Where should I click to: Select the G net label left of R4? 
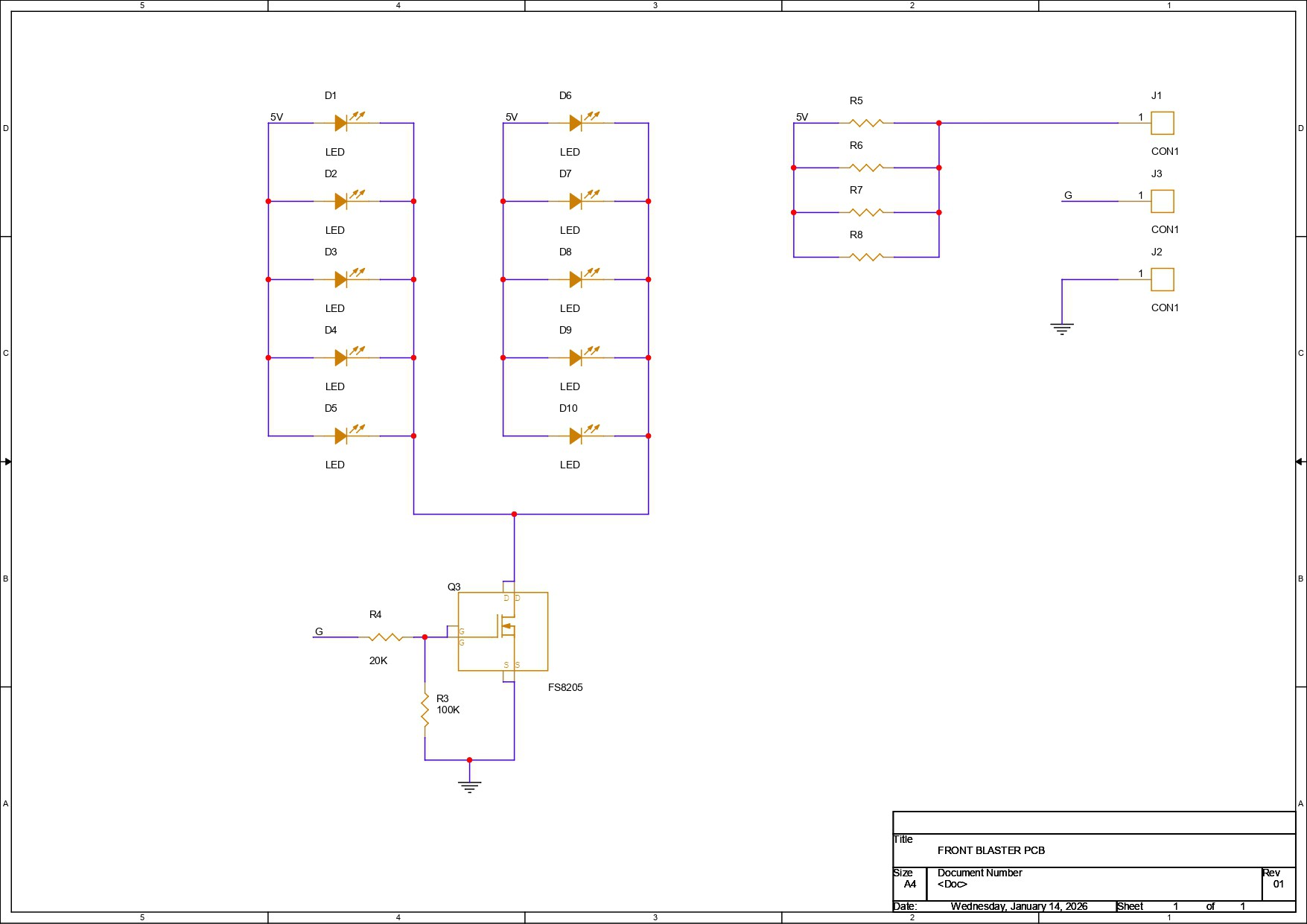pos(319,631)
